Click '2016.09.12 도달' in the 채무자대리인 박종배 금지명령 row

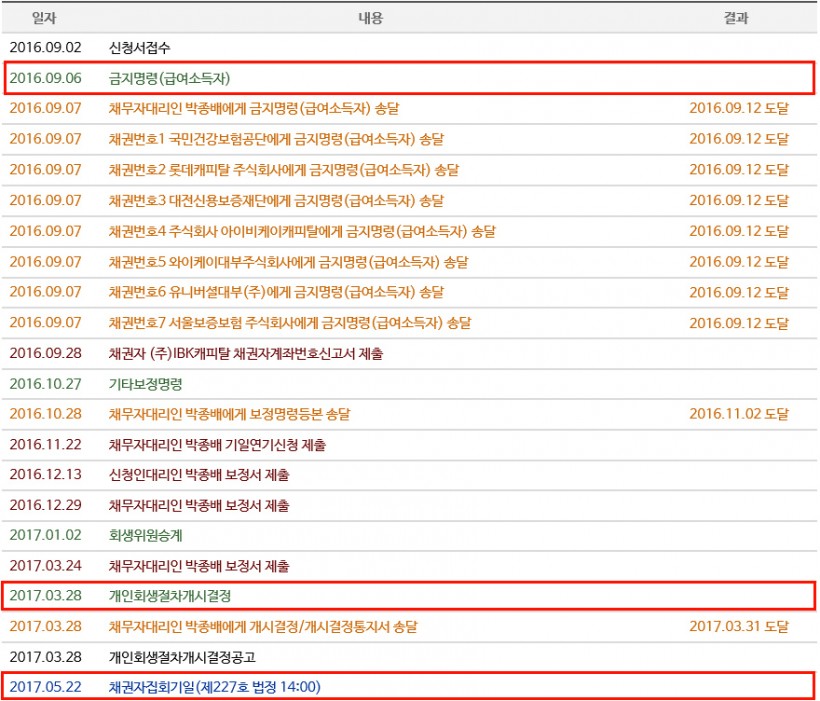click(739, 108)
